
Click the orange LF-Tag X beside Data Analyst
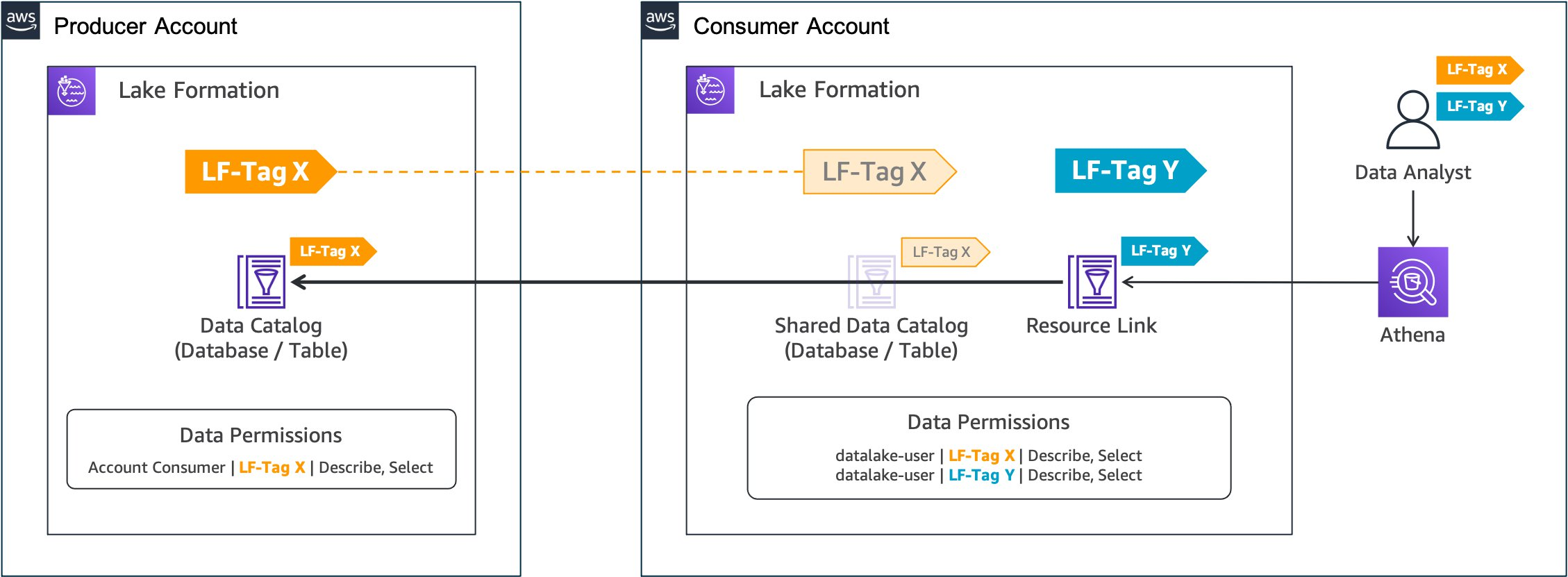click(1480, 69)
